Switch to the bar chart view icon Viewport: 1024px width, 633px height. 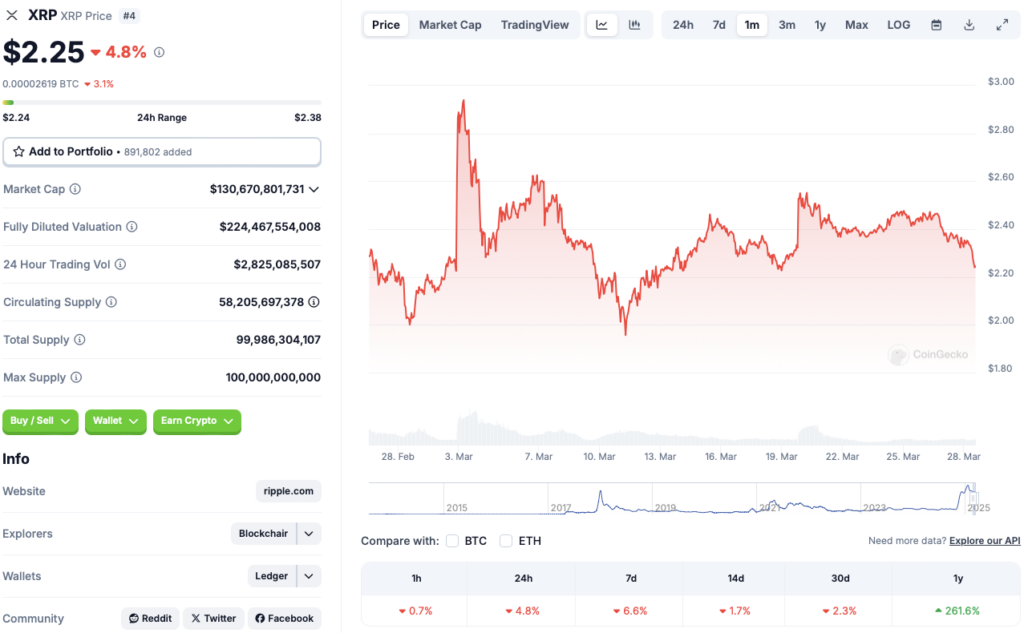(634, 24)
